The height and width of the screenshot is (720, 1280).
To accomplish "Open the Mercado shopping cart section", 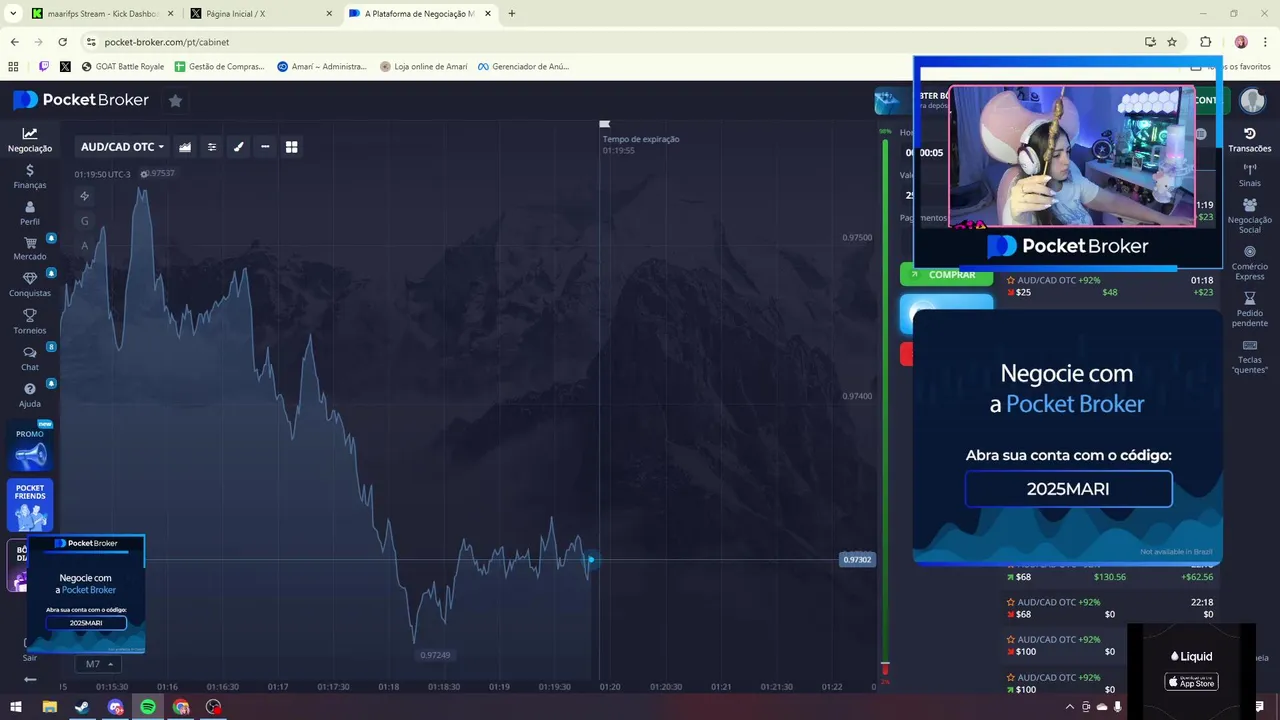I will pos(30,249).
